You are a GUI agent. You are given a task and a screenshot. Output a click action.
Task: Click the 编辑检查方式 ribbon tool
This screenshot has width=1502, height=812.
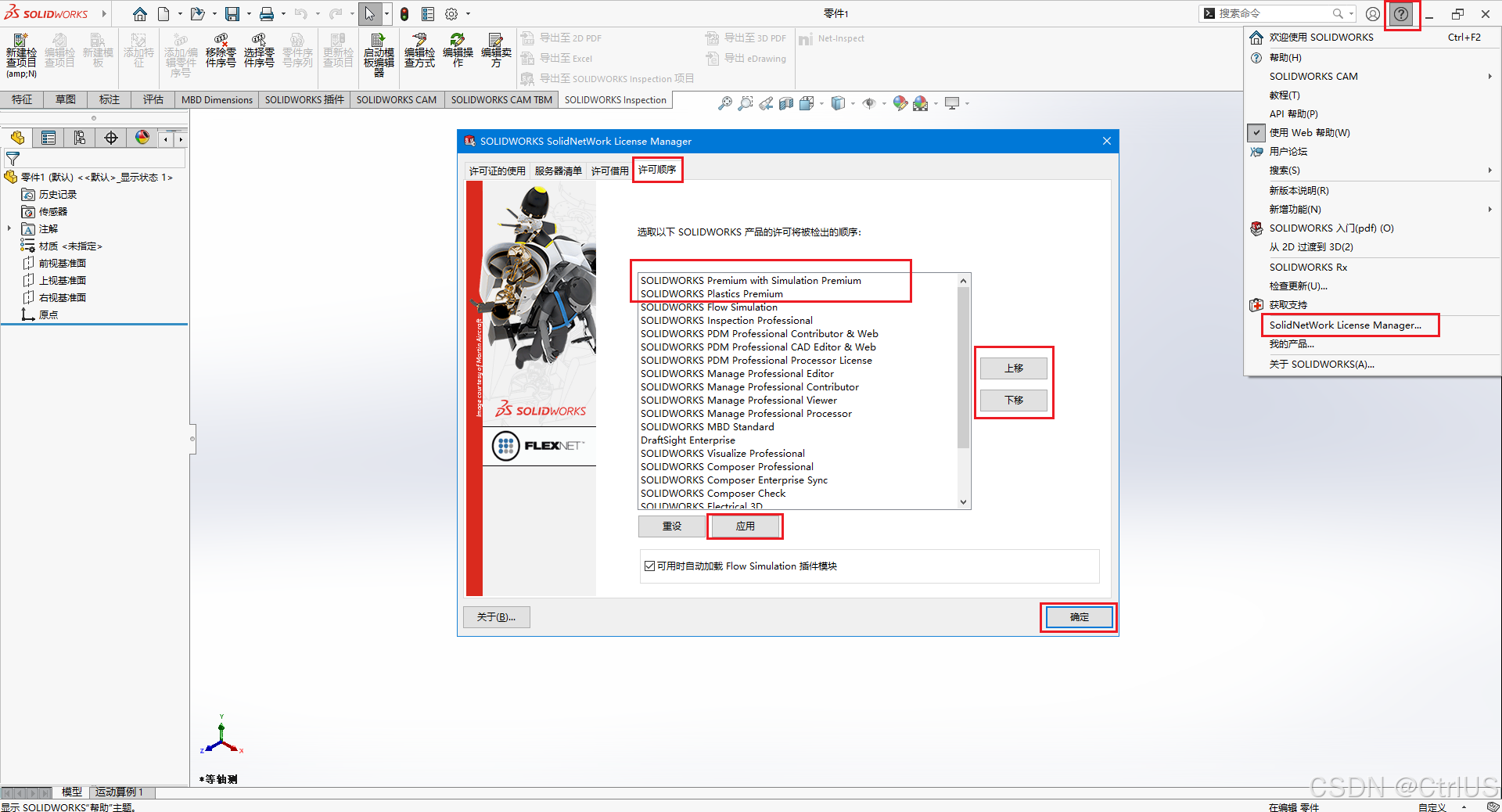click(x=419, y=51)
